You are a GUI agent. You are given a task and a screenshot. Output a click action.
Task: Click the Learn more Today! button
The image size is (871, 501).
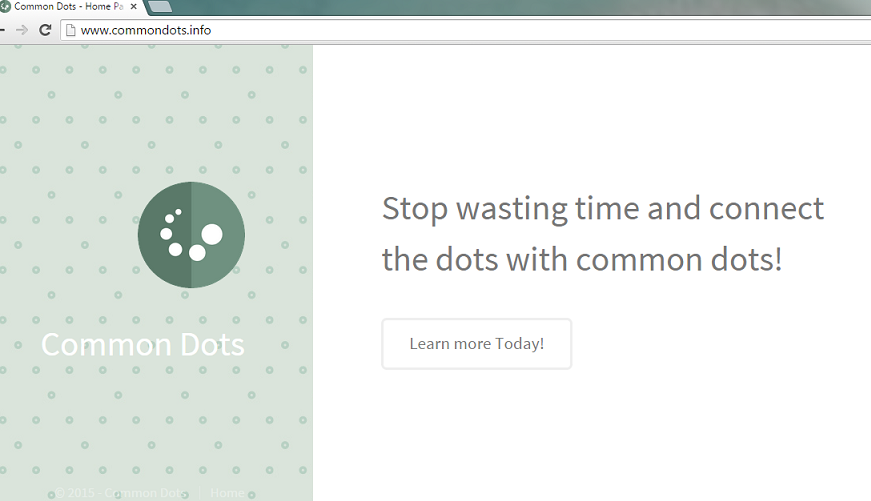[x=477, y=344]
